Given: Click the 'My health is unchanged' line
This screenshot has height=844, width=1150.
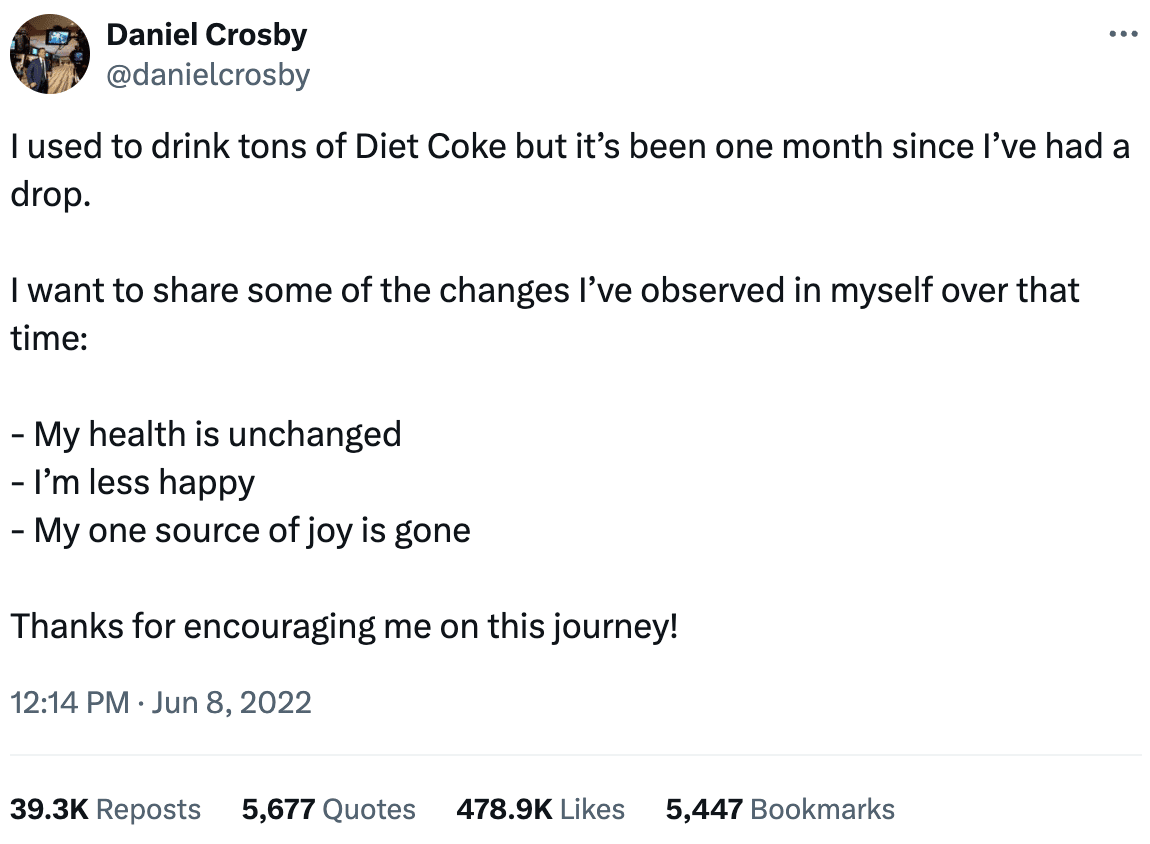Looking at the screenshot, I should [206, 434].
